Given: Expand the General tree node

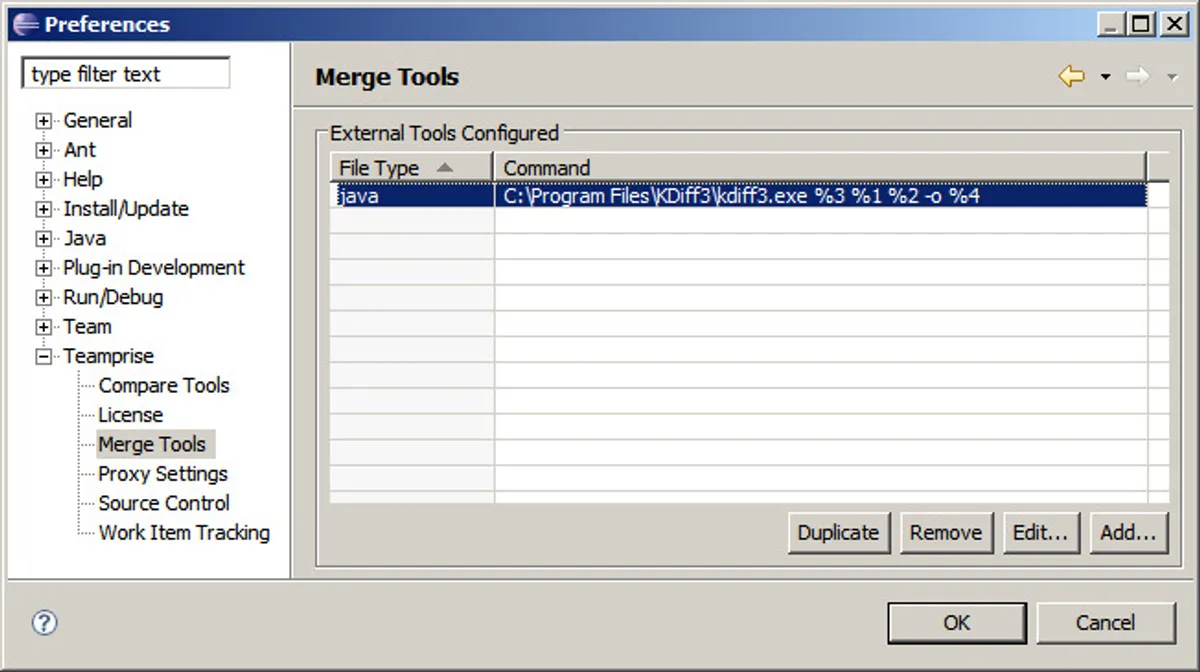Looking at the screenshot, I should click(43, 121).
